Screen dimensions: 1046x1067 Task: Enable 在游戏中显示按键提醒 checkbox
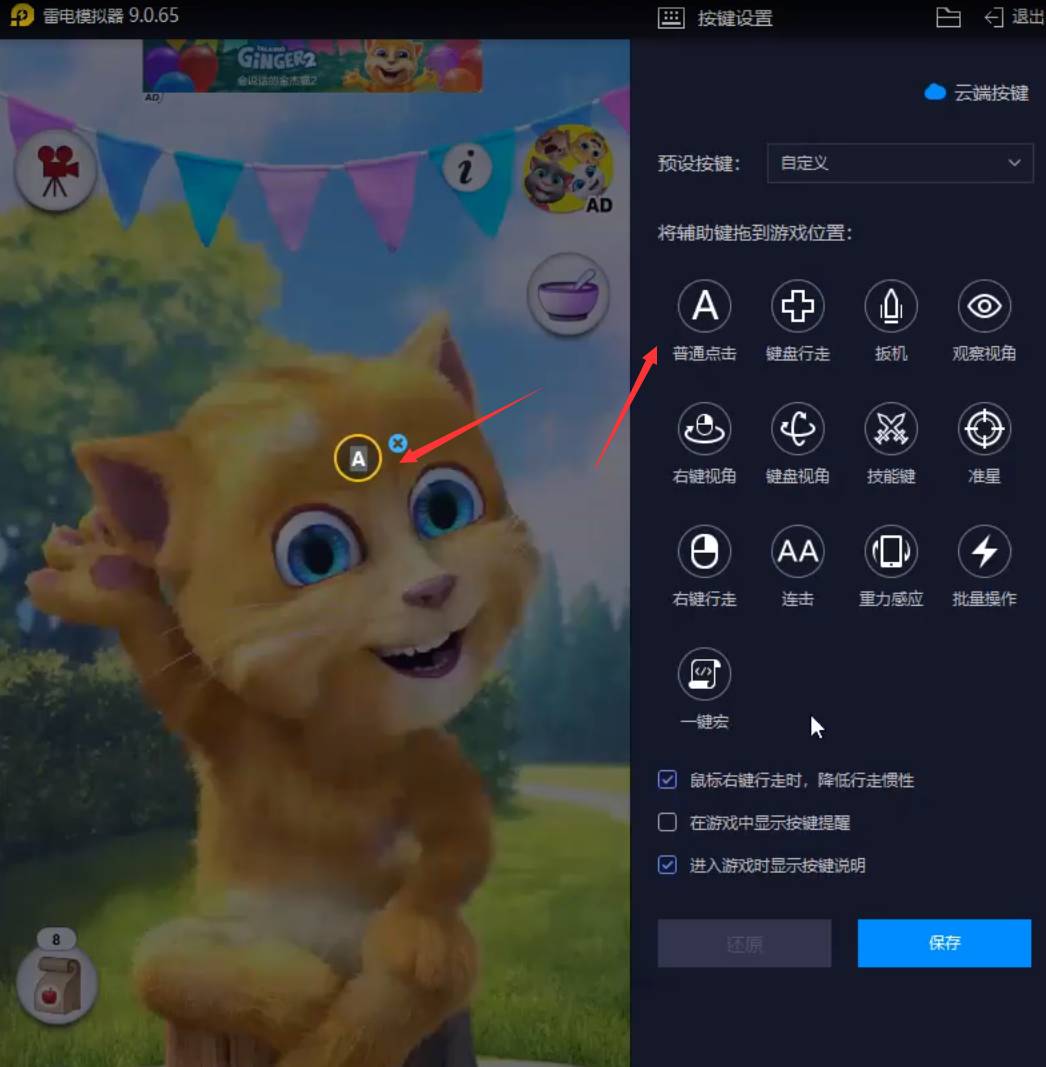[667, 822]
